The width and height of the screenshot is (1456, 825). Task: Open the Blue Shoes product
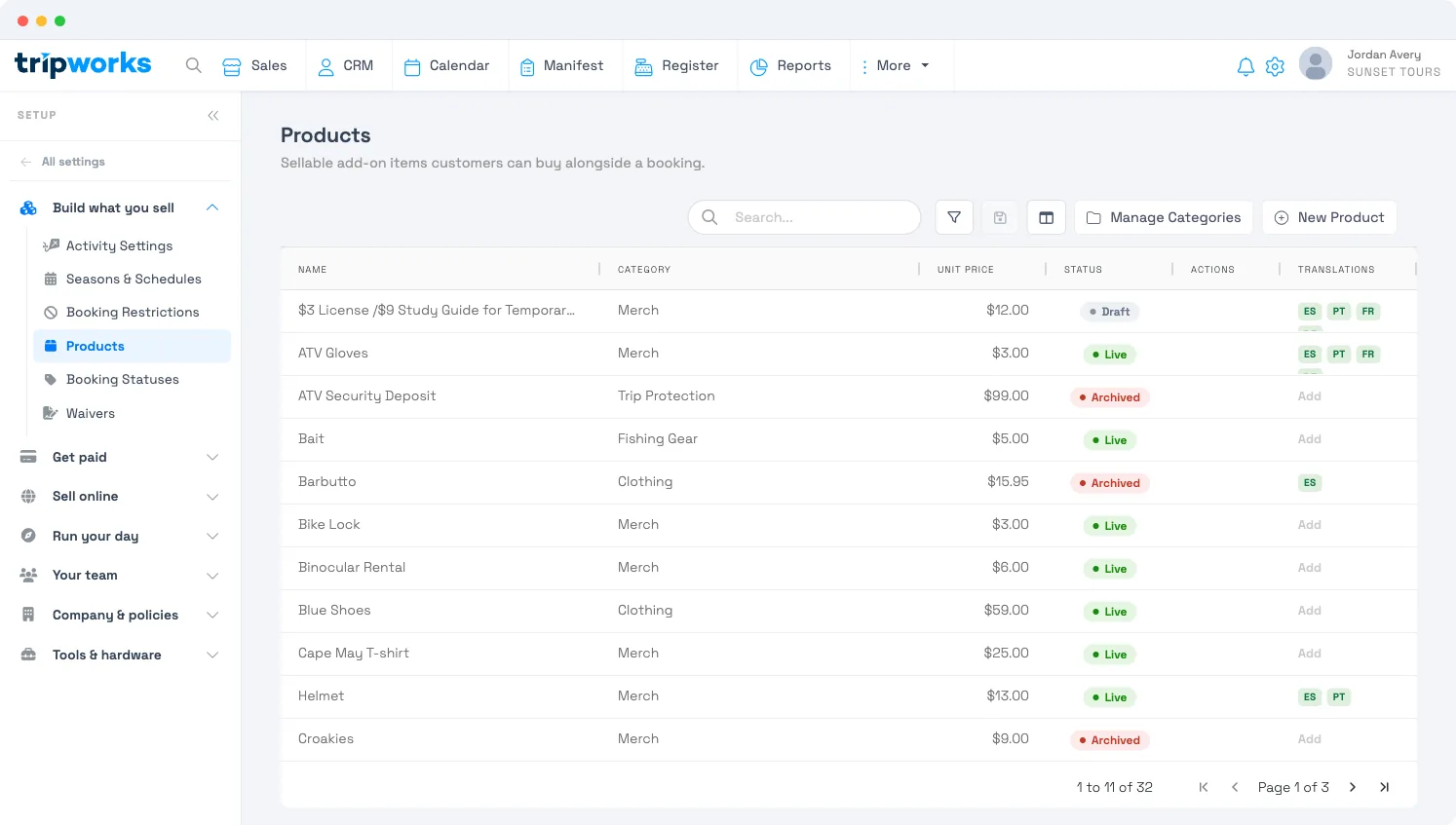click(x=849, y=611)
